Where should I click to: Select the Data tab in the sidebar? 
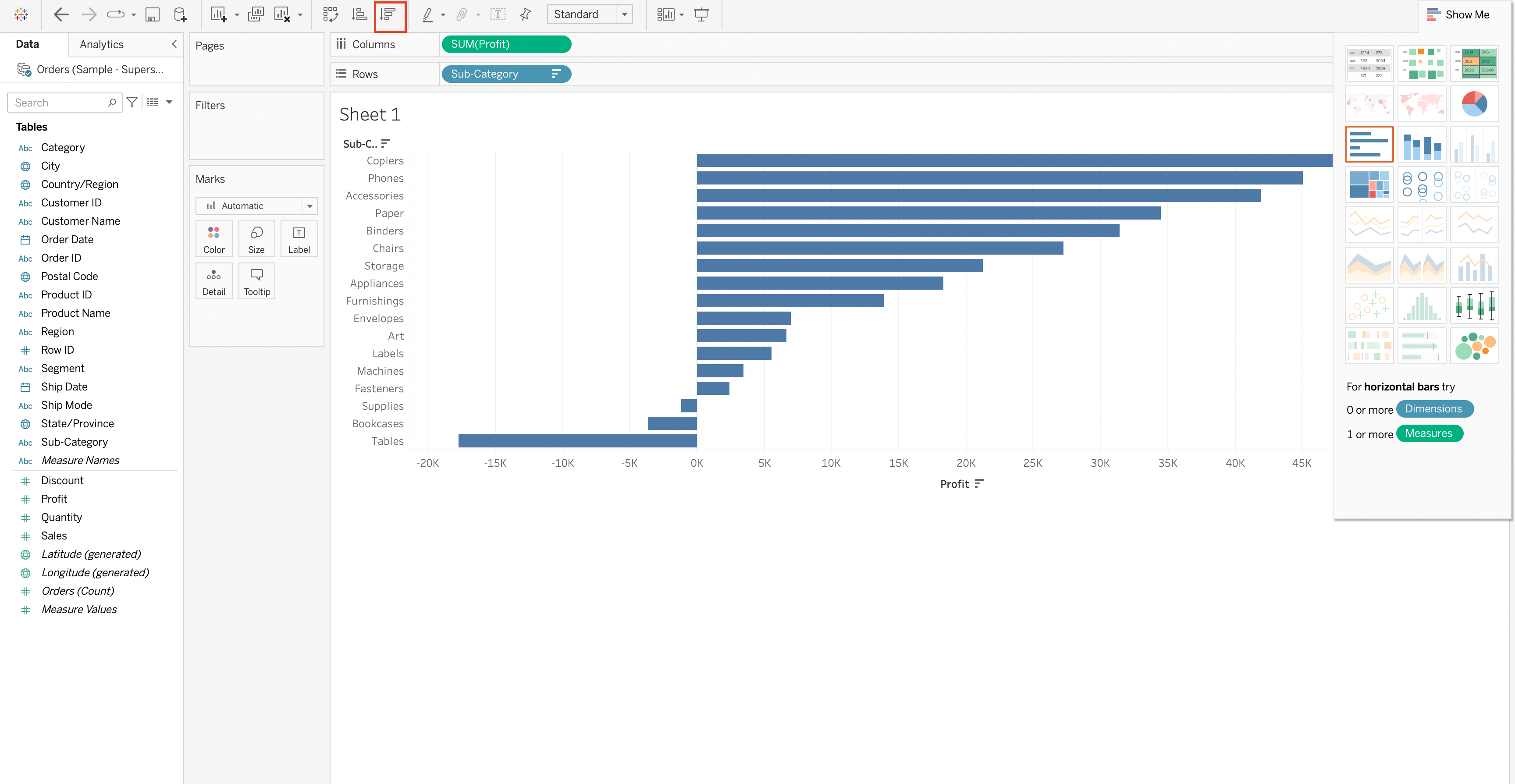[27, 43]
